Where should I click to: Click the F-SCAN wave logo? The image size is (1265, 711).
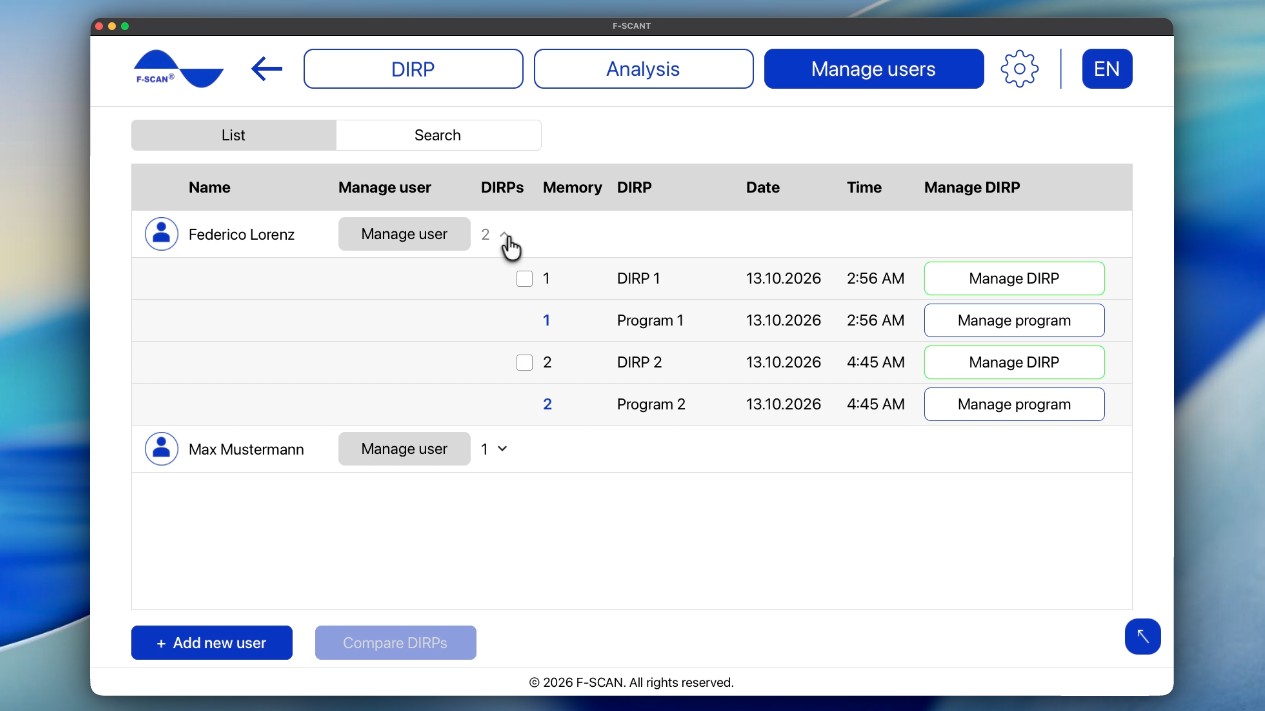pyautogui.click(x=179, y=69)
